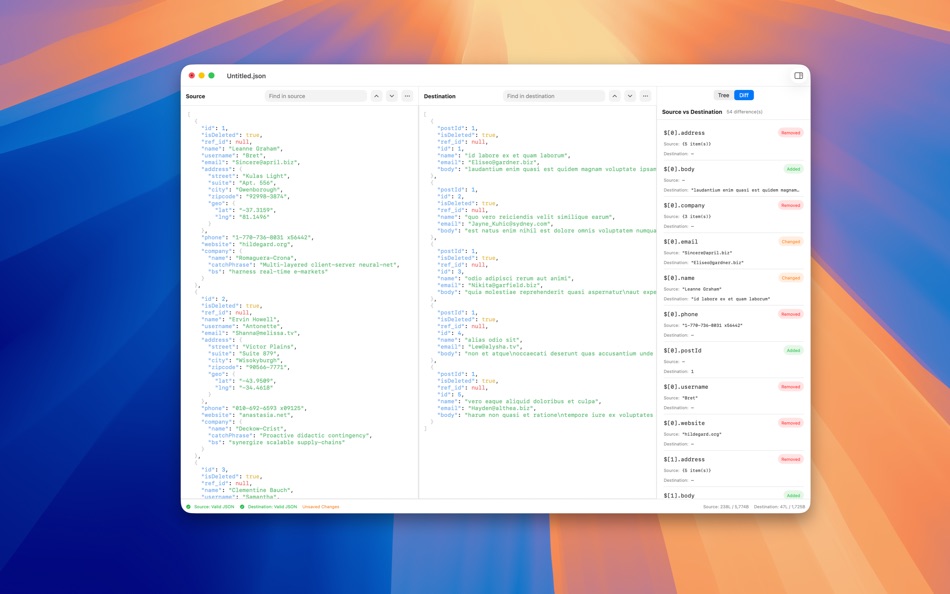This screenshot has width=950, height=594.
Task: Select the Untitled.json title bar label
Action: (x=245, y=75)
